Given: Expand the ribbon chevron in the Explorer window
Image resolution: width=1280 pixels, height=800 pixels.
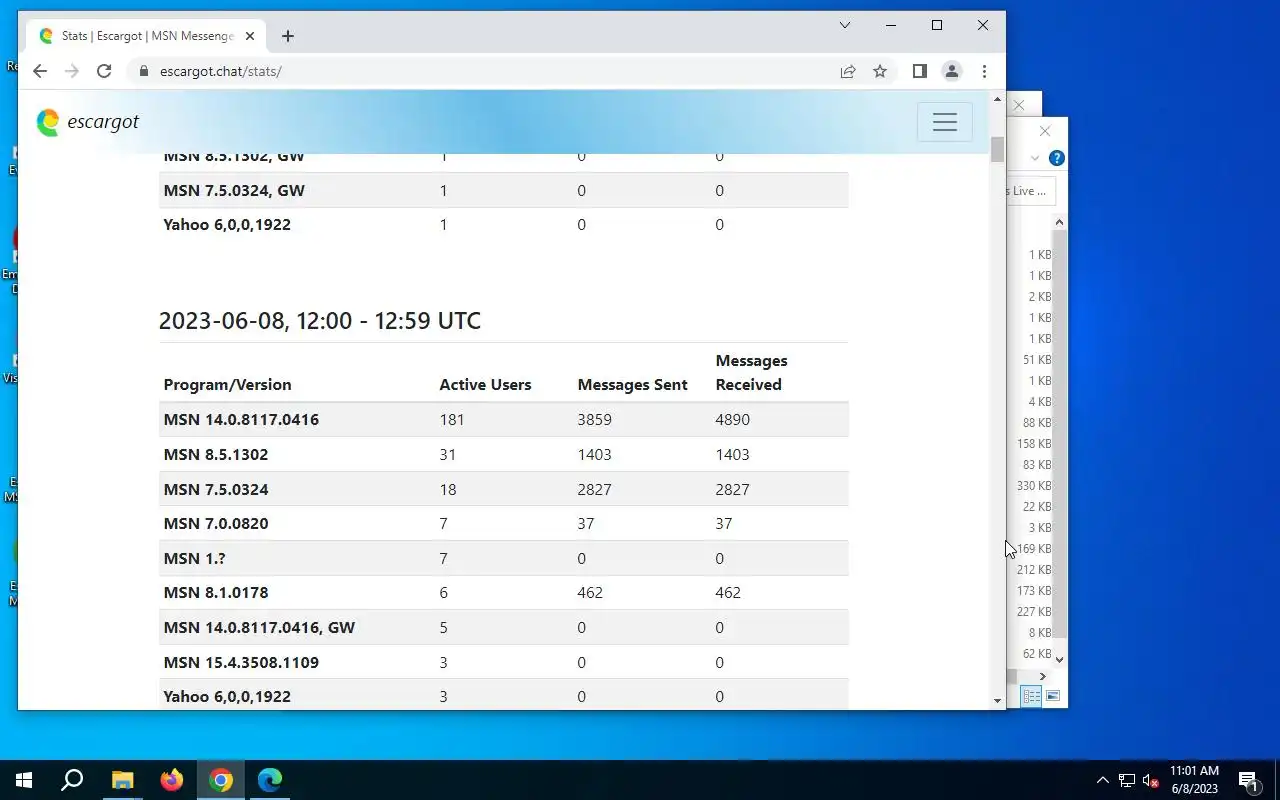Looking at the screenshot, I should (x=1035, y=158).
